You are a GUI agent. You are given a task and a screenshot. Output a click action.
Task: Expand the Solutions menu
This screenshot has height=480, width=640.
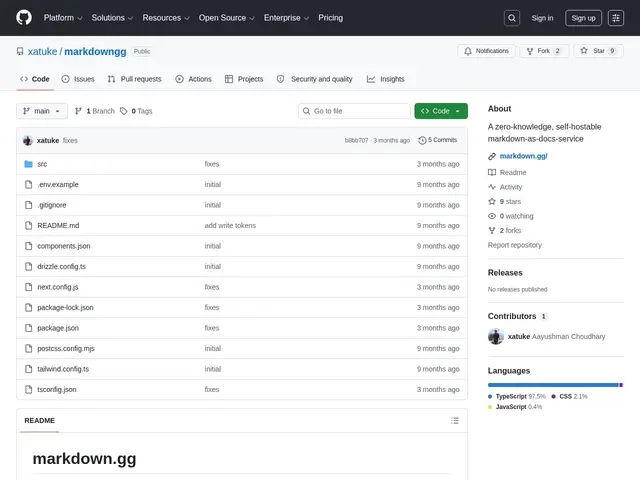(x=112, y=18)
